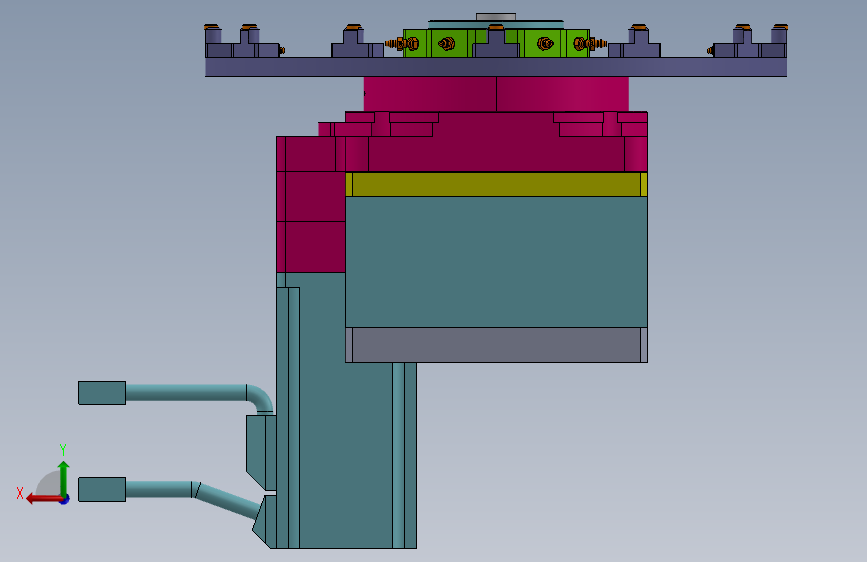867x562 pixels.
Task: Click the red X axis arrow of triad
Action: coord(43,499)
